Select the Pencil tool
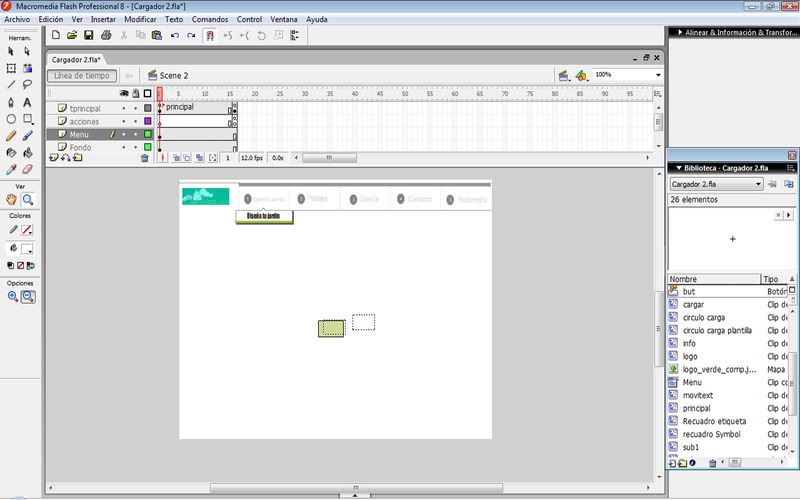The width and height of the screenshot is (800, 500). click(x=11, y=136)
